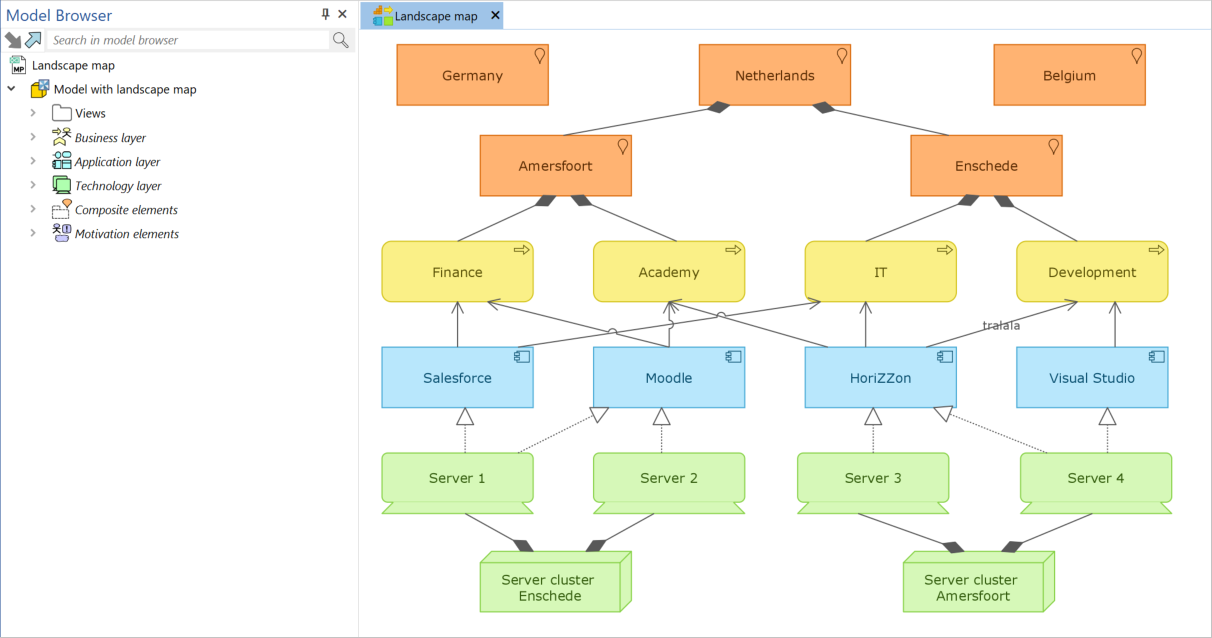Click the Motivation elements icon in tree
This screenshot has height=638, width=1212.
61,234
